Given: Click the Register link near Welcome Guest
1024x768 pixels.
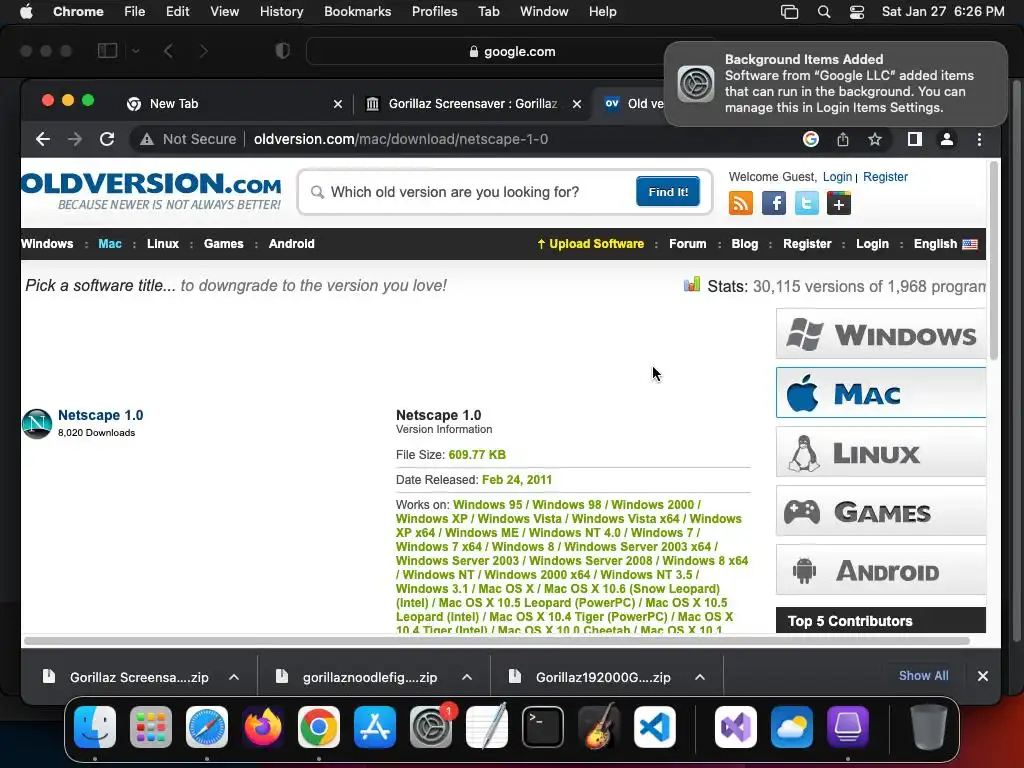Looking at the screenshot, I should point(885,177).
